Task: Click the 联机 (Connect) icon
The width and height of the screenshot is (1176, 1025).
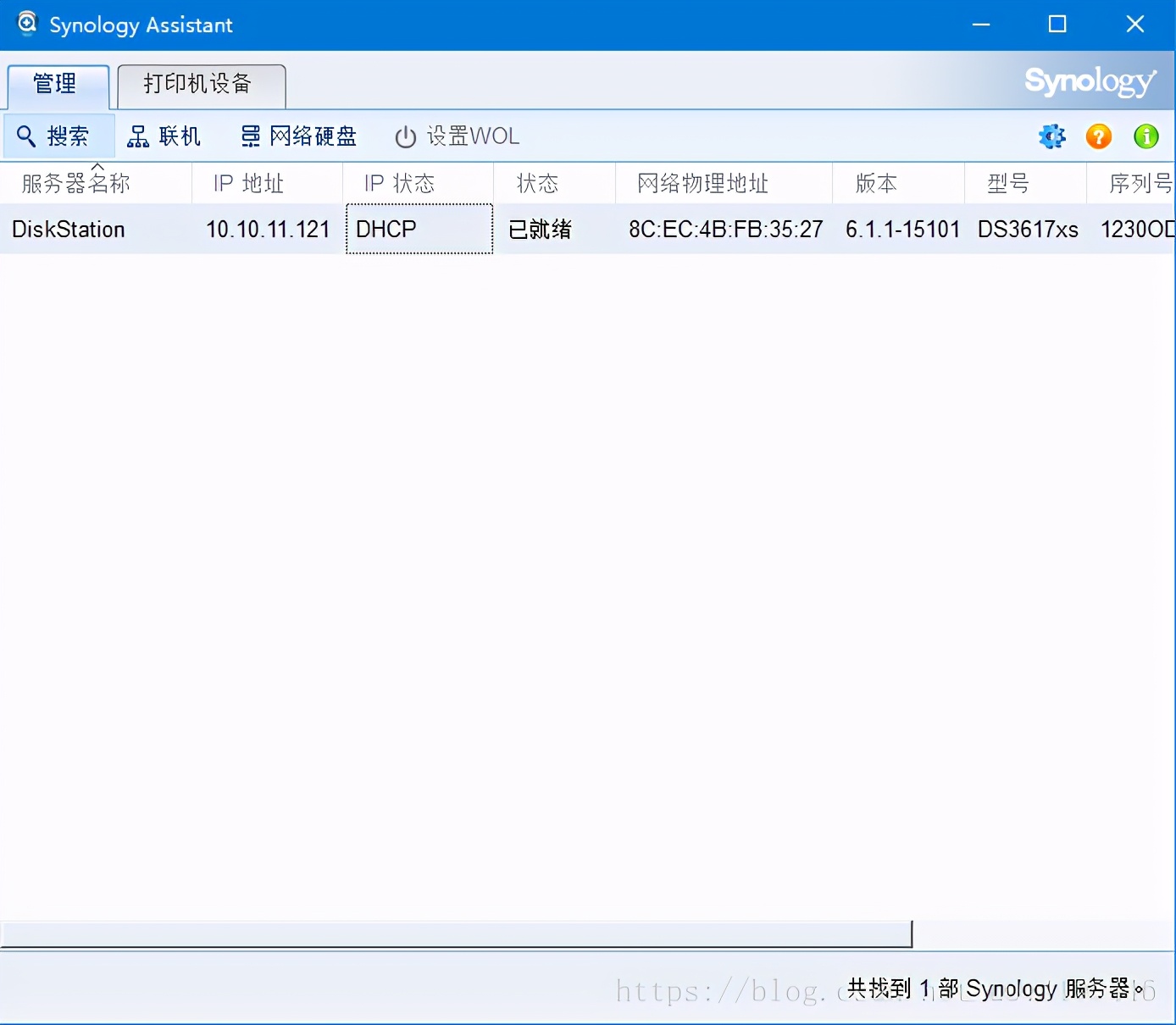Action: [166, 136]
